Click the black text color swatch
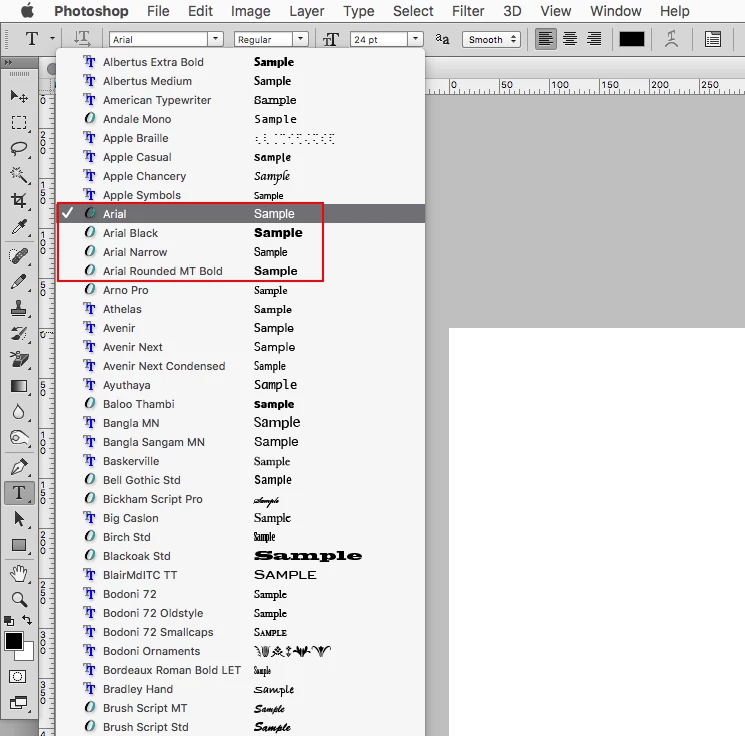Viewport: 745px width, 736px height. tap(631, 39)
